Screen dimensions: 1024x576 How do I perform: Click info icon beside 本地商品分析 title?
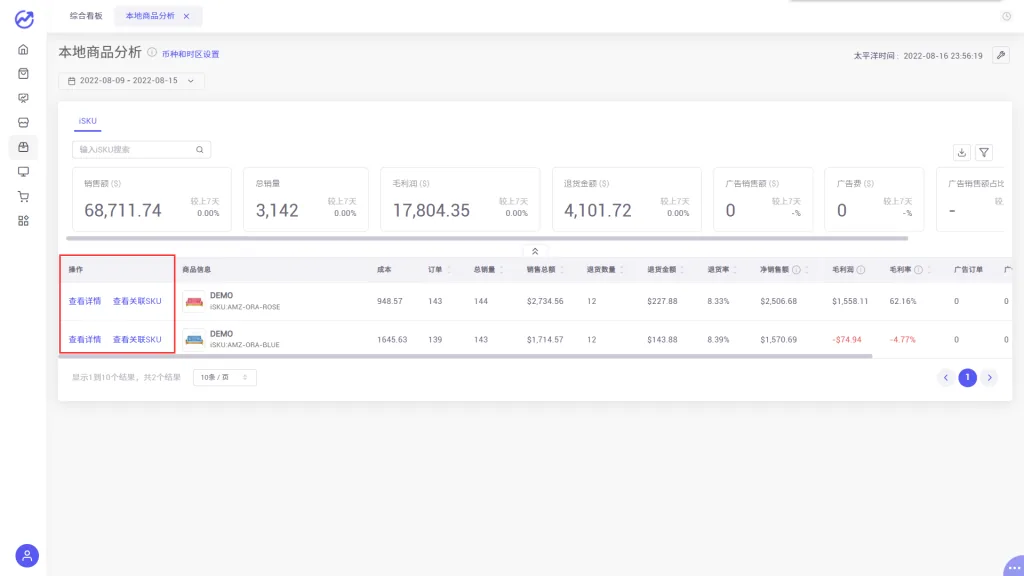(x=152, y=52)
